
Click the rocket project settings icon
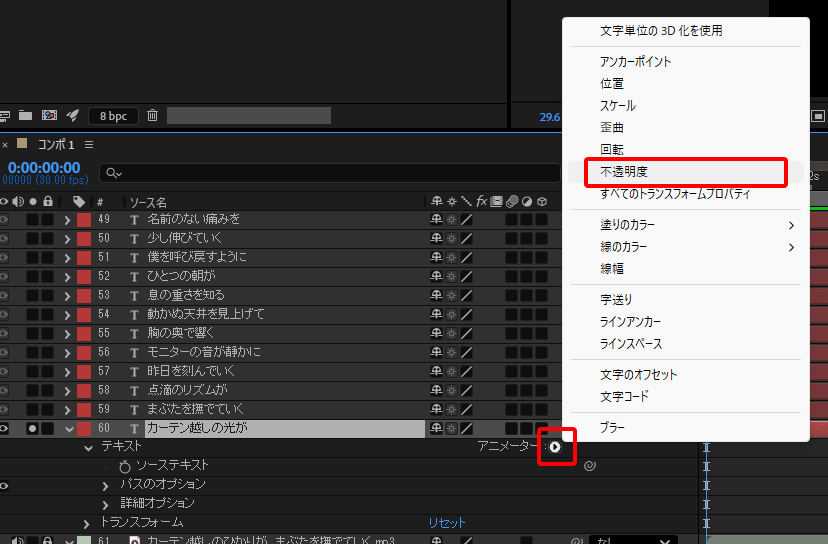coord(73,116)
